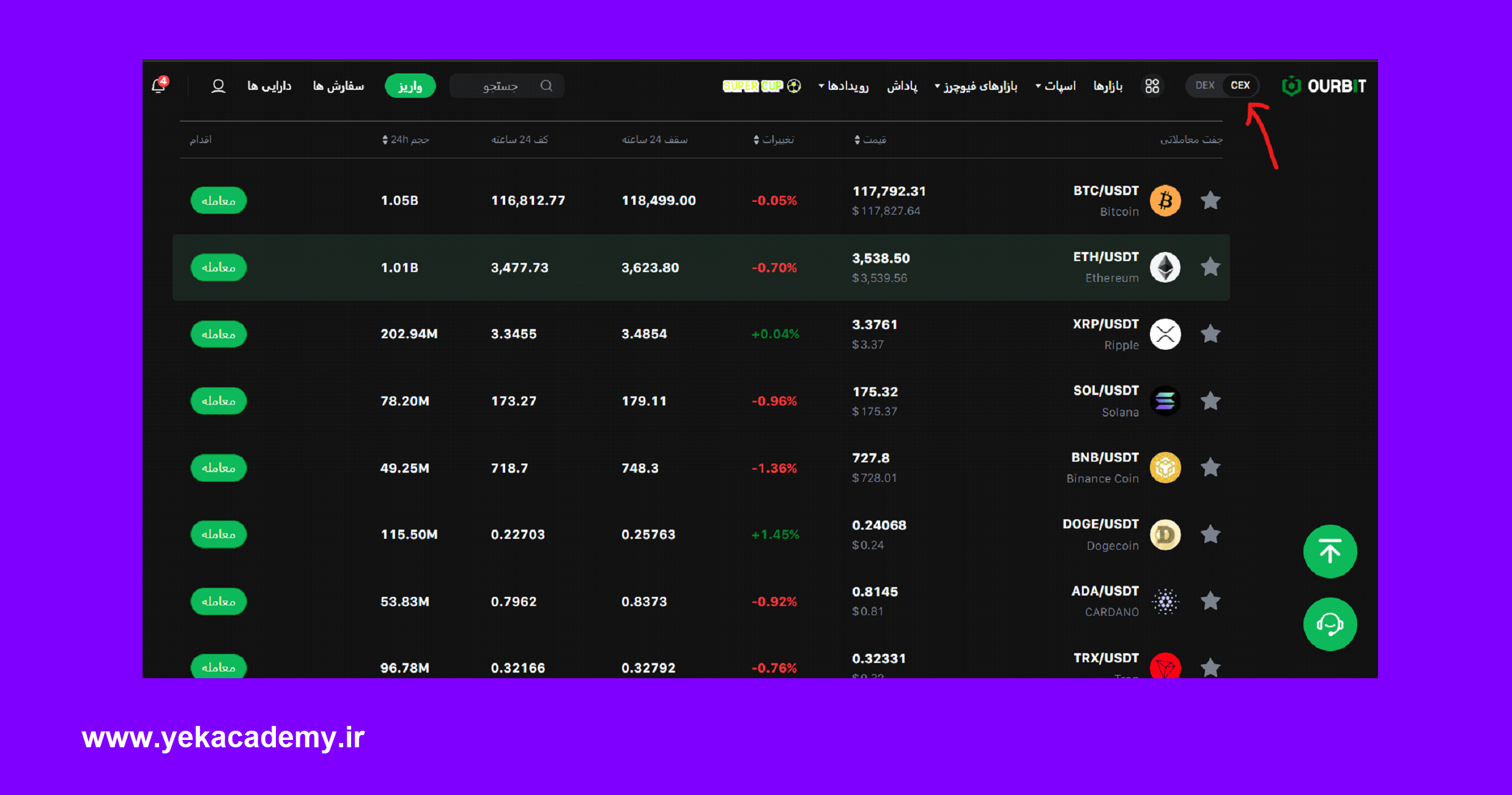Viewport: 1512px width, 795px height.
Task: Click the جستجو search input field
Action: point(506,86)
